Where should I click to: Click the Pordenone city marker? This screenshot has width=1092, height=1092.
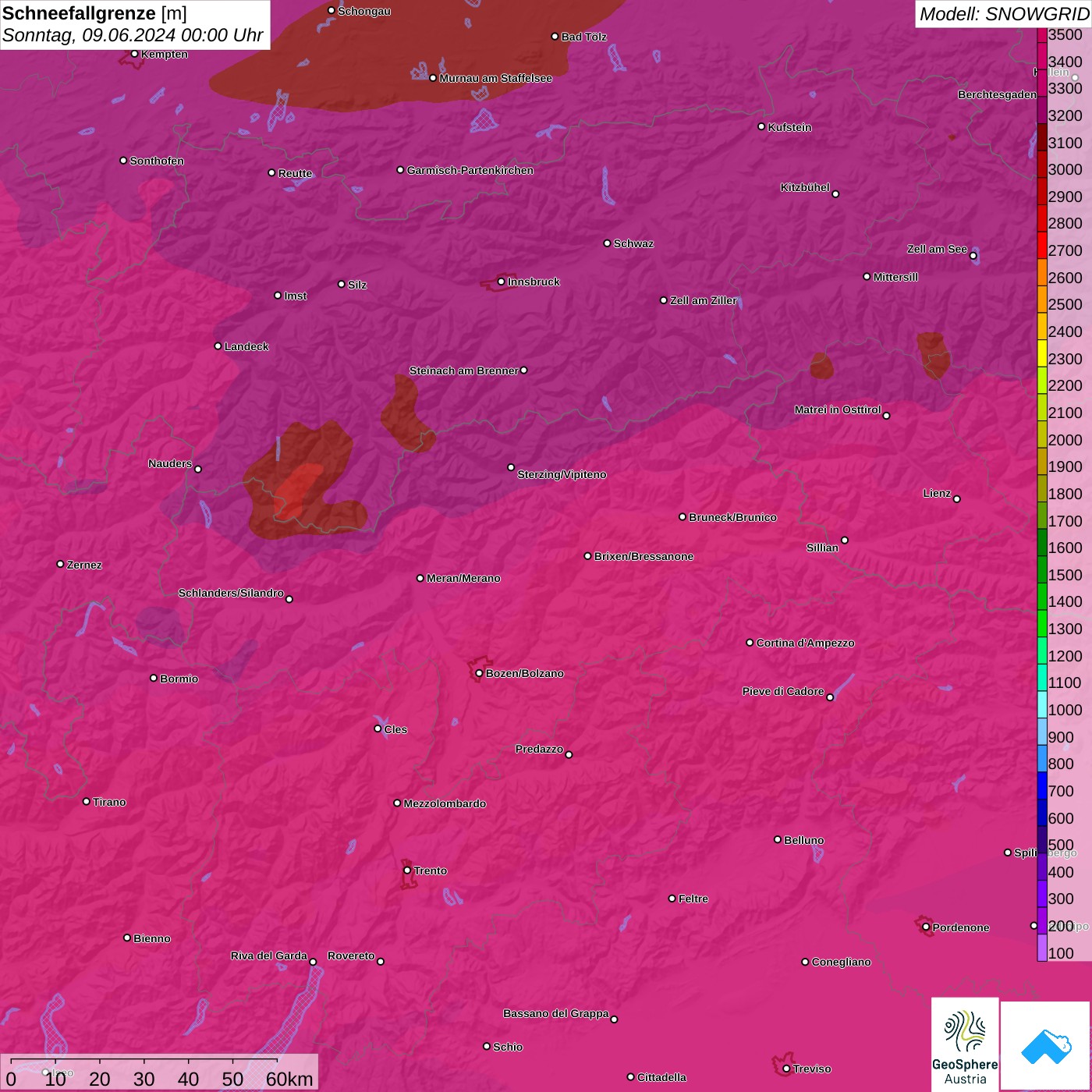[926, 927]
